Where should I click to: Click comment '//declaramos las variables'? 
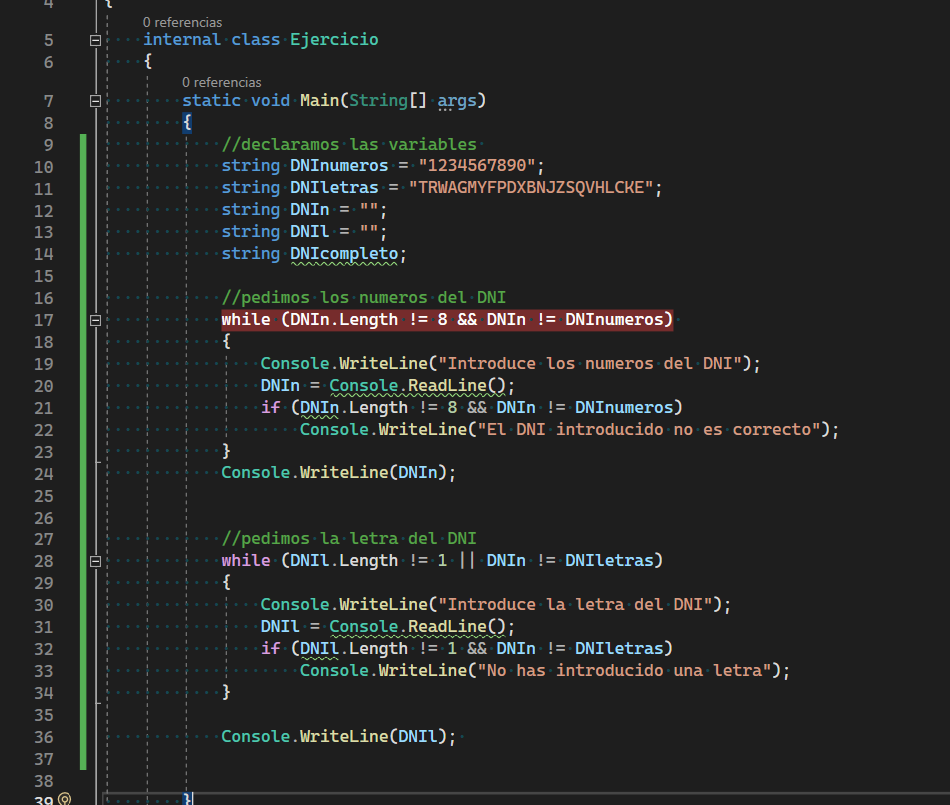pos(349,144)
